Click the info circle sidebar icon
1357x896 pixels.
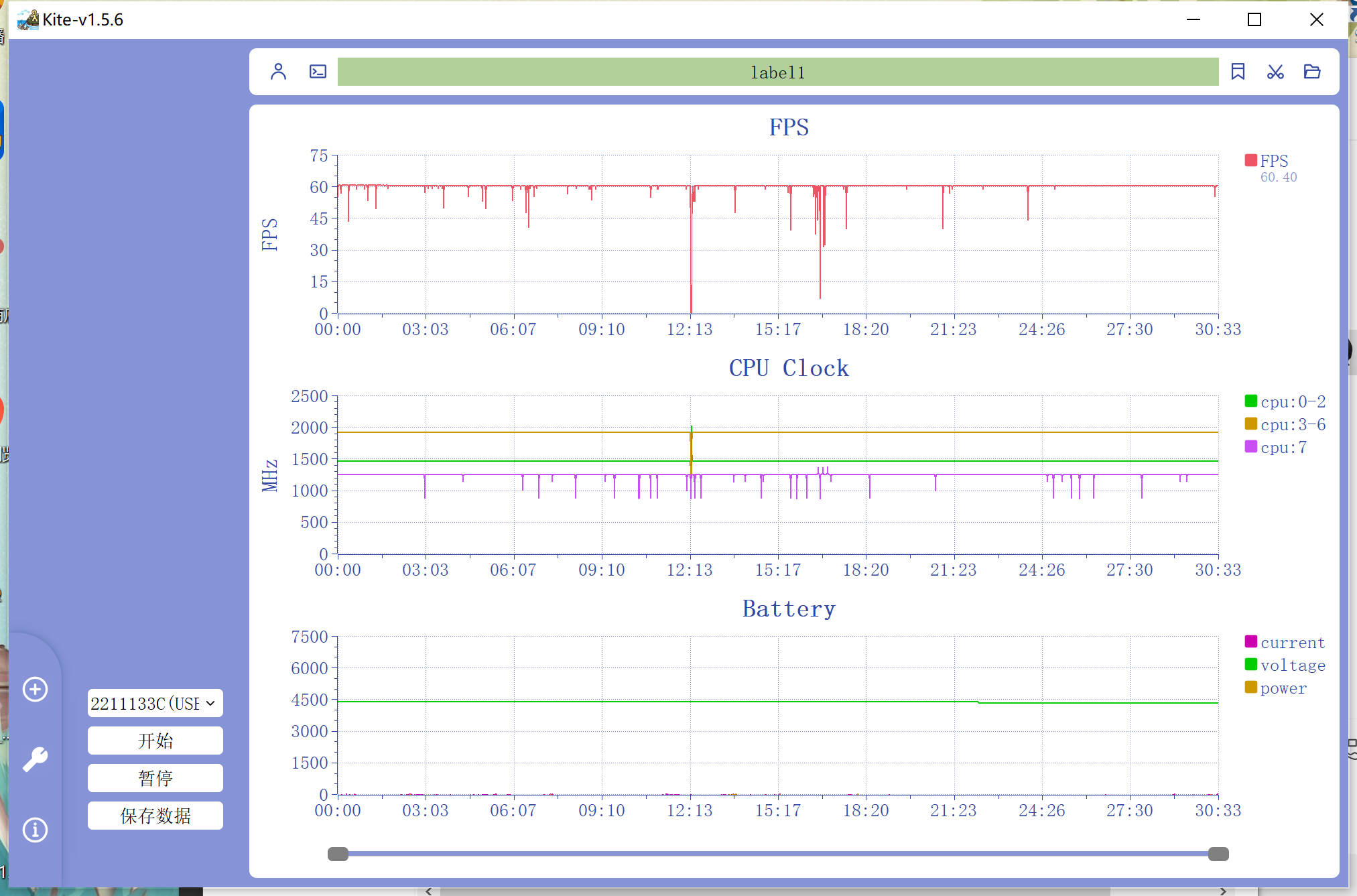click(35, 830)
